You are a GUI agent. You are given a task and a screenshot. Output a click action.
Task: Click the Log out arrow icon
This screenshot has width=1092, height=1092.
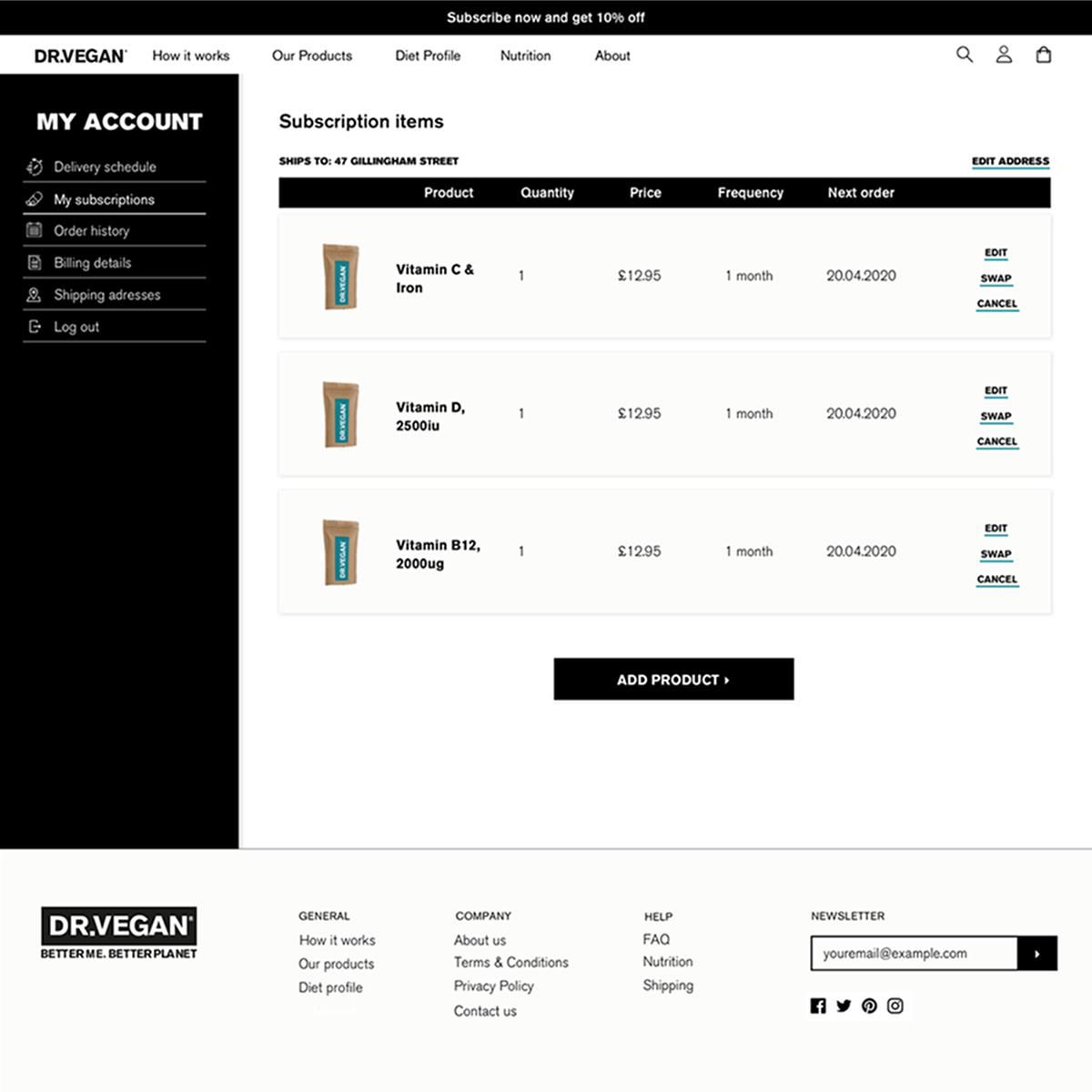35,327
